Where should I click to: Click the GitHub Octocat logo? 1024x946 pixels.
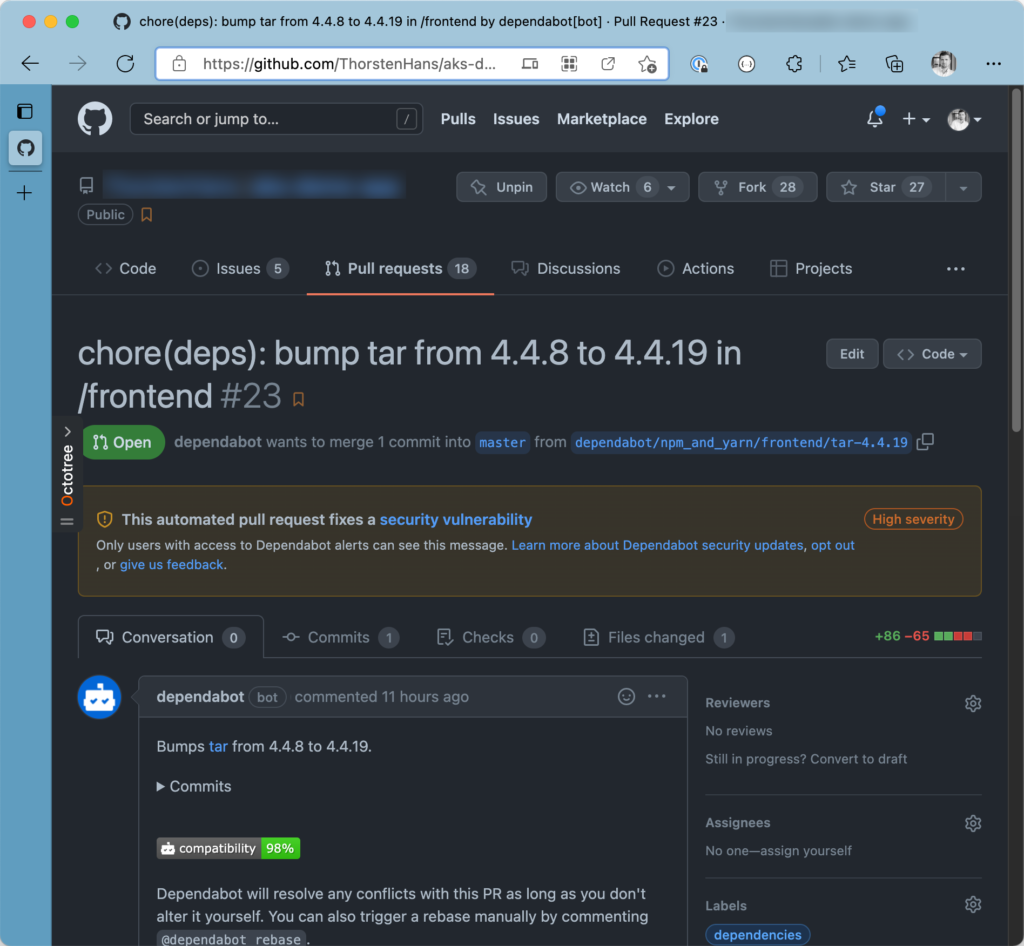pyautogui.click(x=96, y=119)
